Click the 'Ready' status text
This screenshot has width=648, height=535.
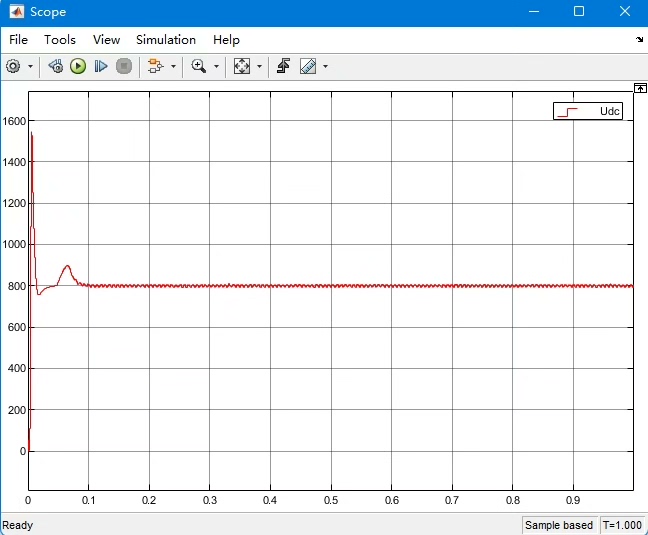click(17, 525)
